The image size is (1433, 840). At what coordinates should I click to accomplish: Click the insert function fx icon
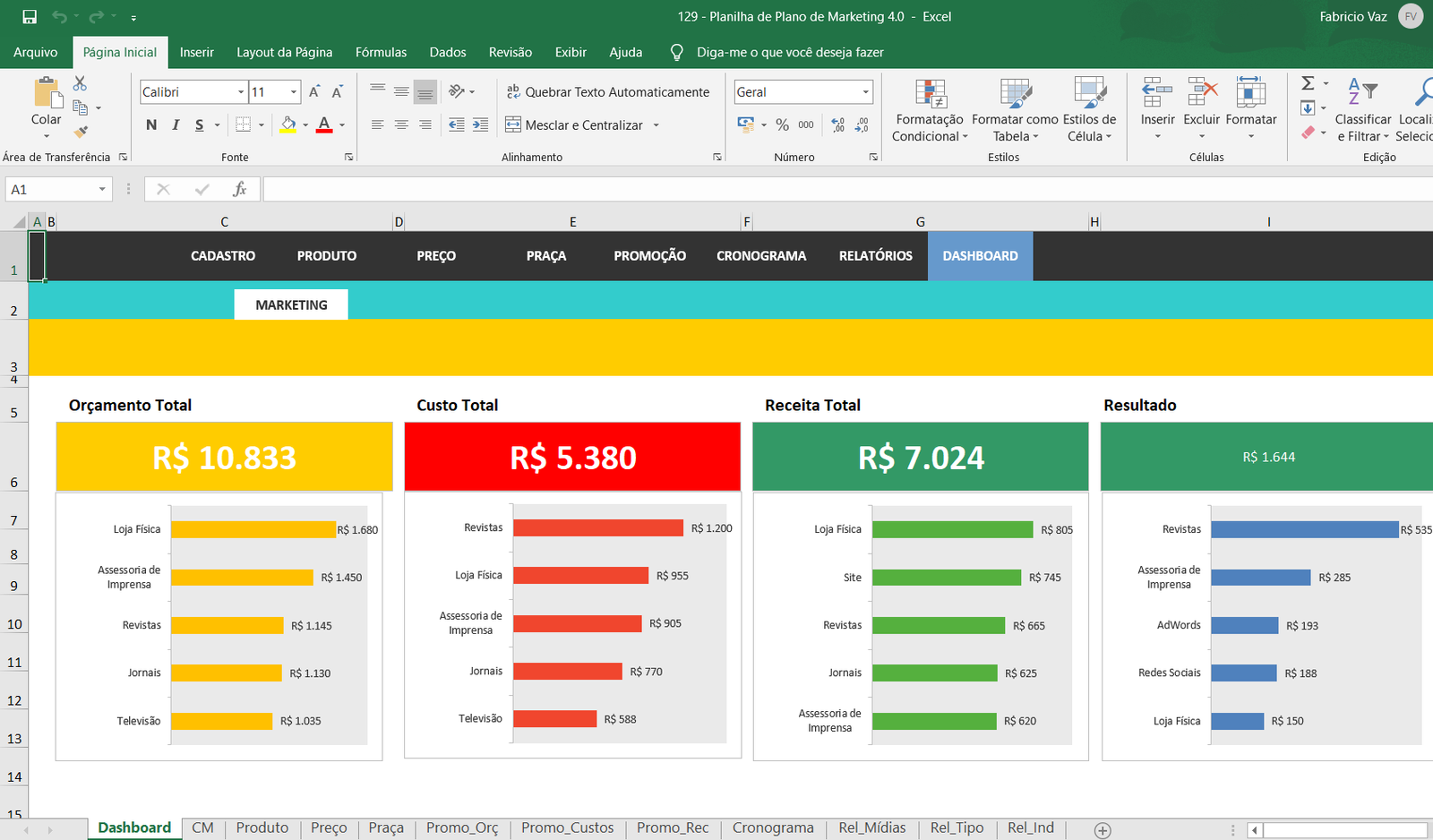(239, 189)
